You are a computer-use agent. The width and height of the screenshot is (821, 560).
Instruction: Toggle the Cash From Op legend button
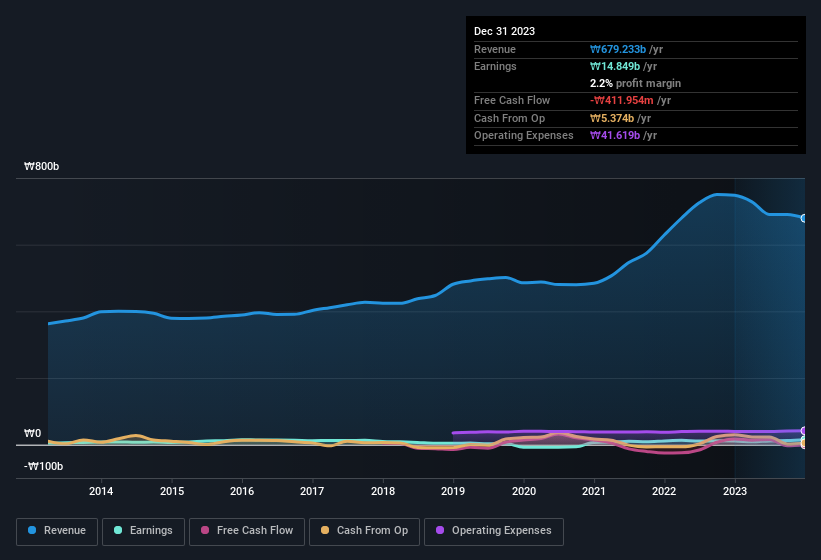click(364, 531)
